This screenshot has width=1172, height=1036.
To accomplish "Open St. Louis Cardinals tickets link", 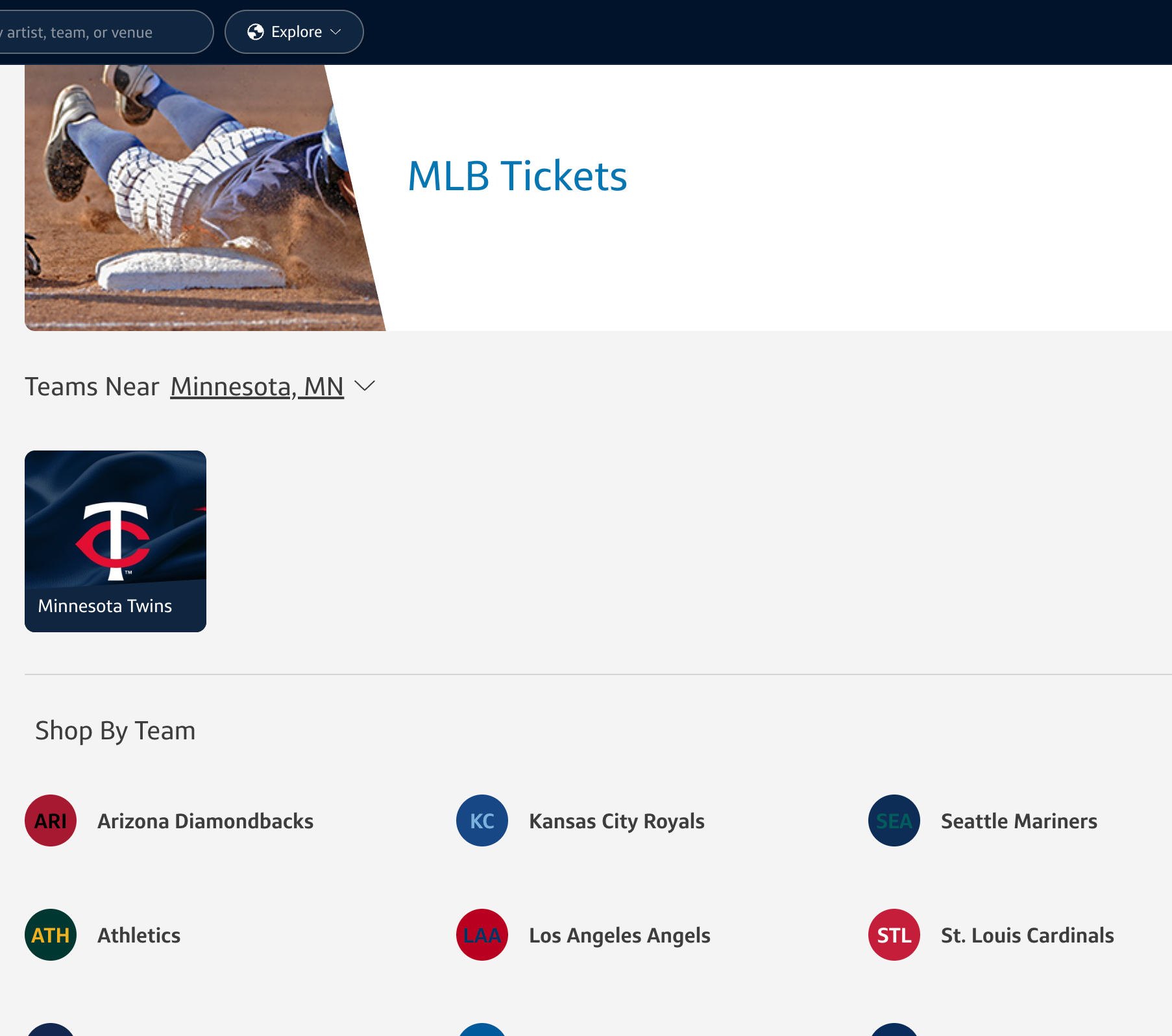I will (1028, 935).
